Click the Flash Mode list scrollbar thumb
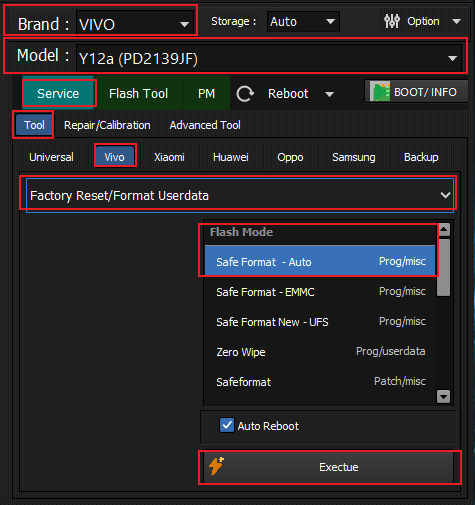Screen dimensions: 475x505 pos(444,267)
